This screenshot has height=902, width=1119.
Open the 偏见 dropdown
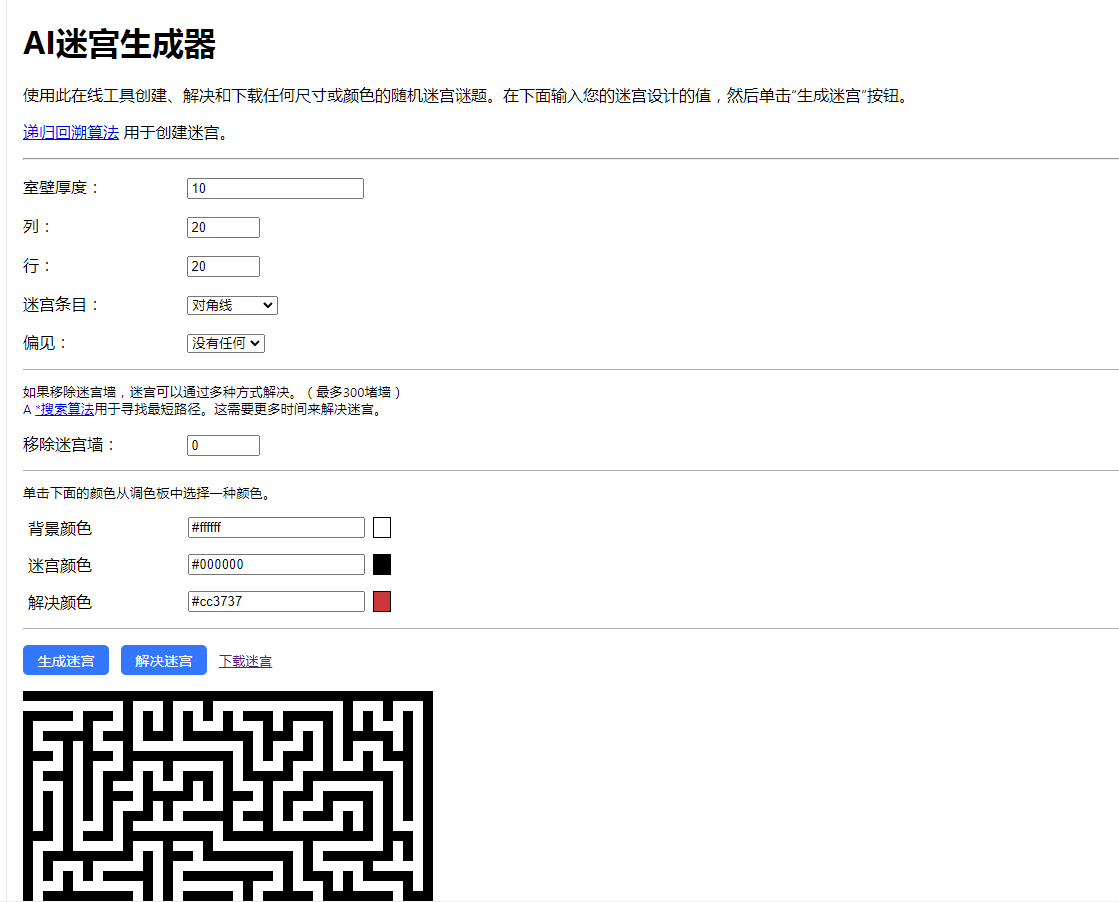[x=225, y=342]
